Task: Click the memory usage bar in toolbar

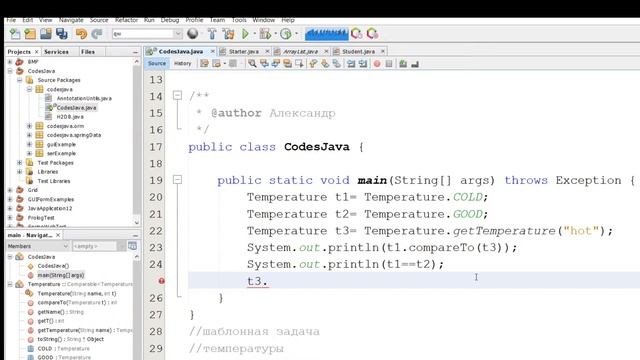Action: coord(327,34)
